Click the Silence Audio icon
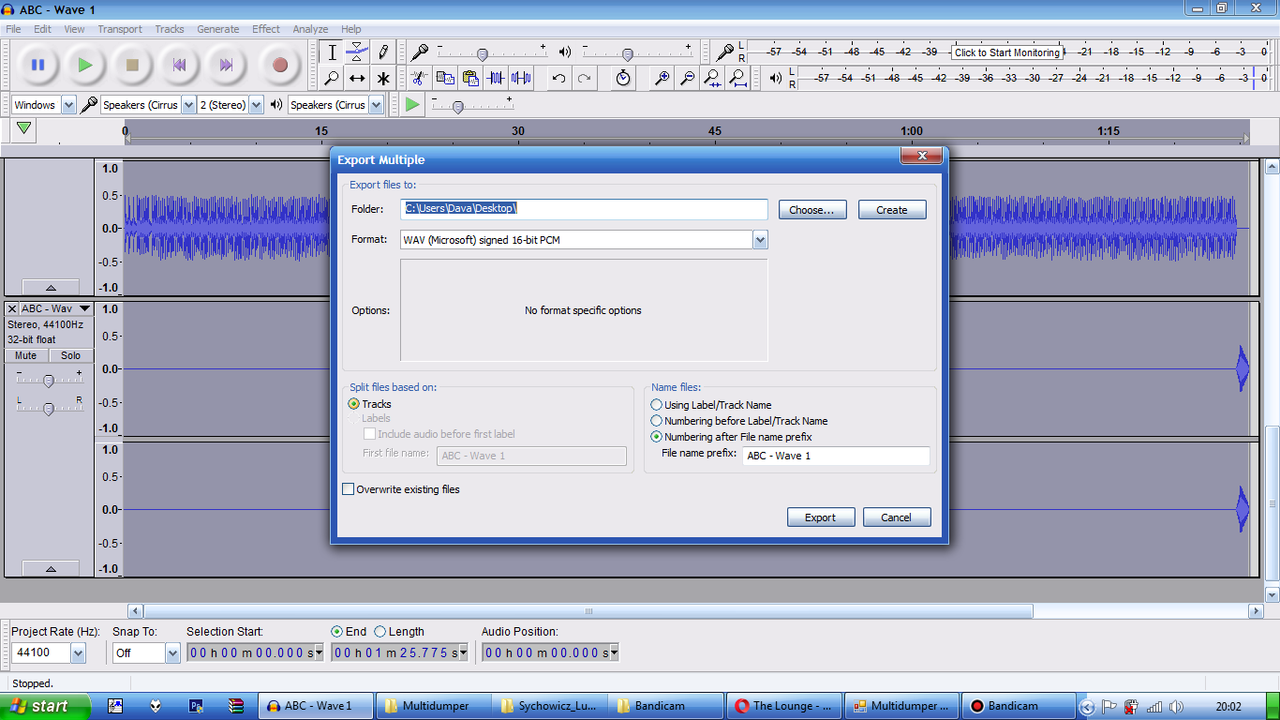1280x720 pixels. [x=521, y=78]
